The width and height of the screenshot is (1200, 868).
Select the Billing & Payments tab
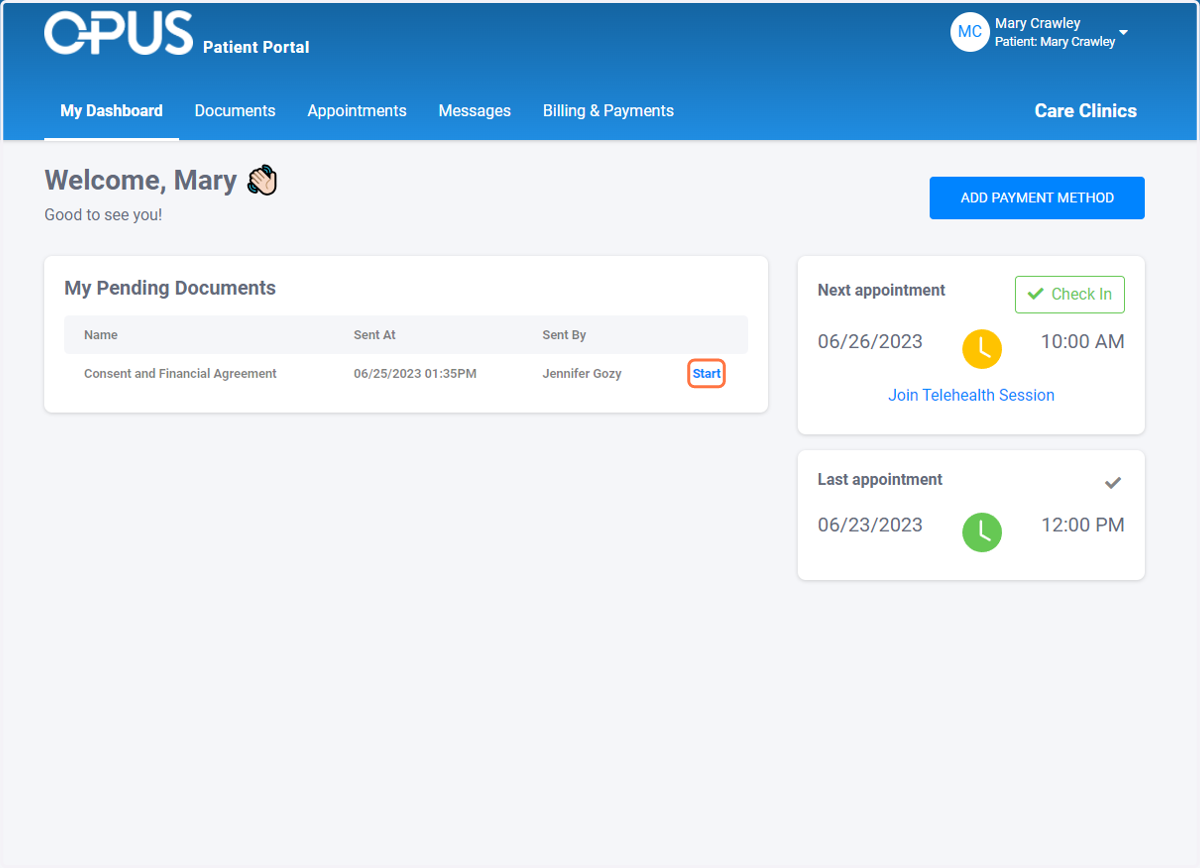(x=608, y=111)
